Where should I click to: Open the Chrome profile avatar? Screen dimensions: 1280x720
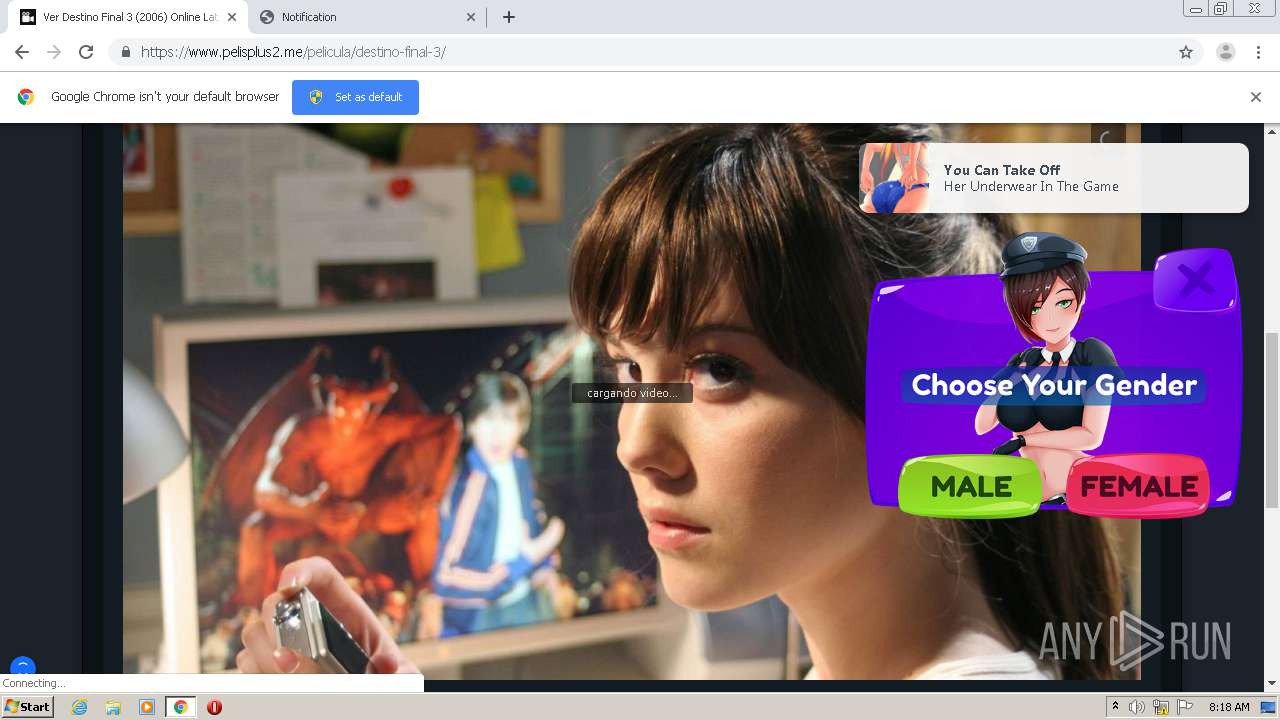pos(1225,52)
